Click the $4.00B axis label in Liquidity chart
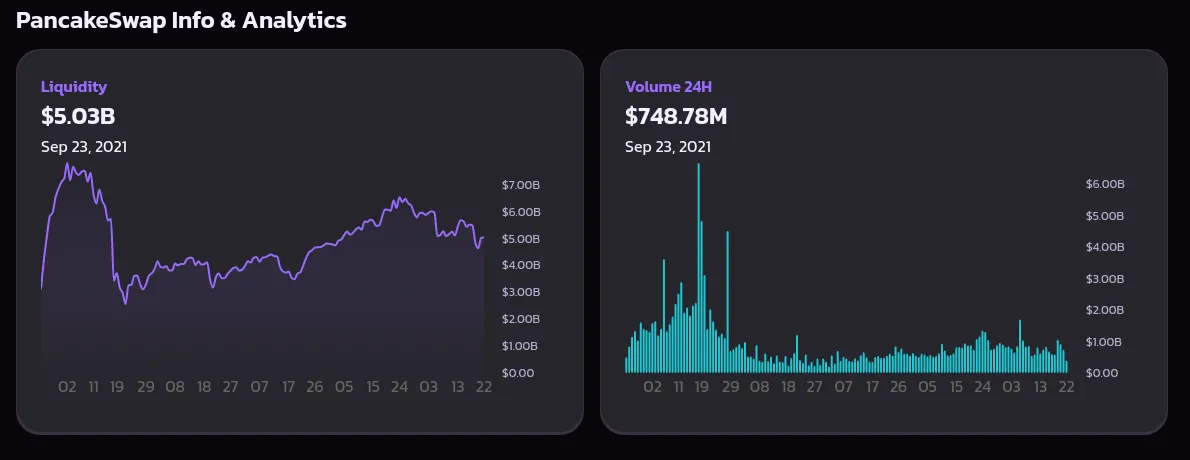Image resolution: width=1190 pixels, height=460 pixels. coord(521,266)
